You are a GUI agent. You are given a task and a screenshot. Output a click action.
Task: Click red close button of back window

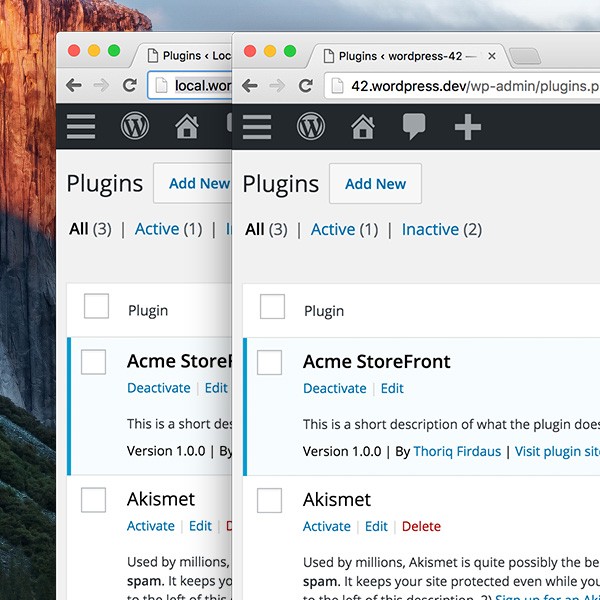click(x=74, y=51)
